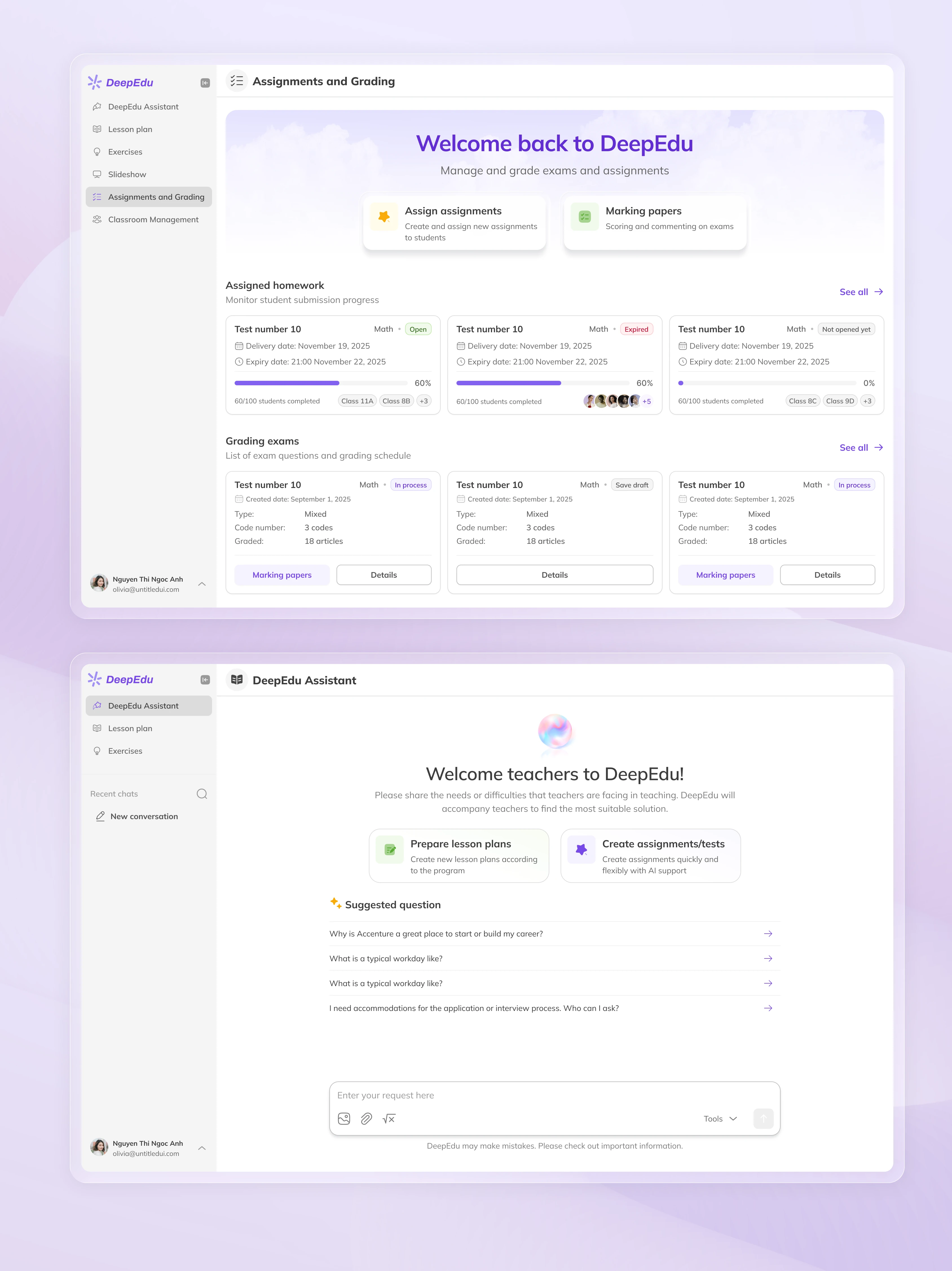952x1271 pixels.
Task: Open Details on the Save draft exam card
Action: pos(554,575)
